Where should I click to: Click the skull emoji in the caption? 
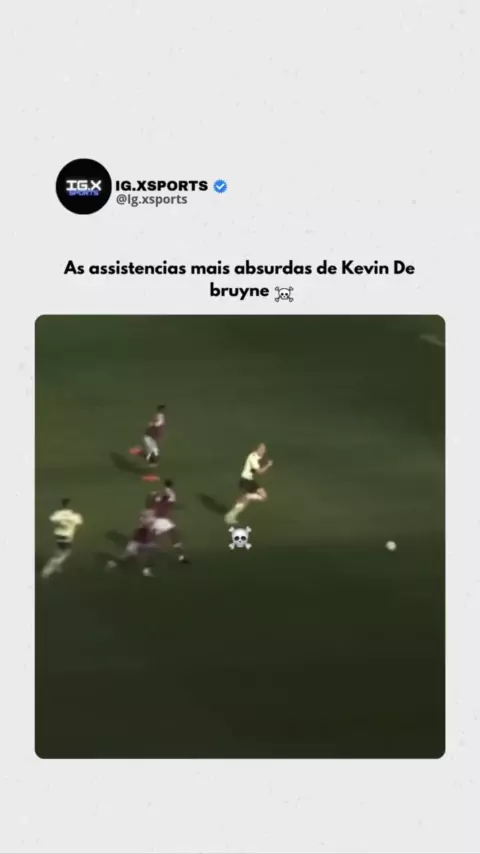pyautogui.click(x=283, y=294)
